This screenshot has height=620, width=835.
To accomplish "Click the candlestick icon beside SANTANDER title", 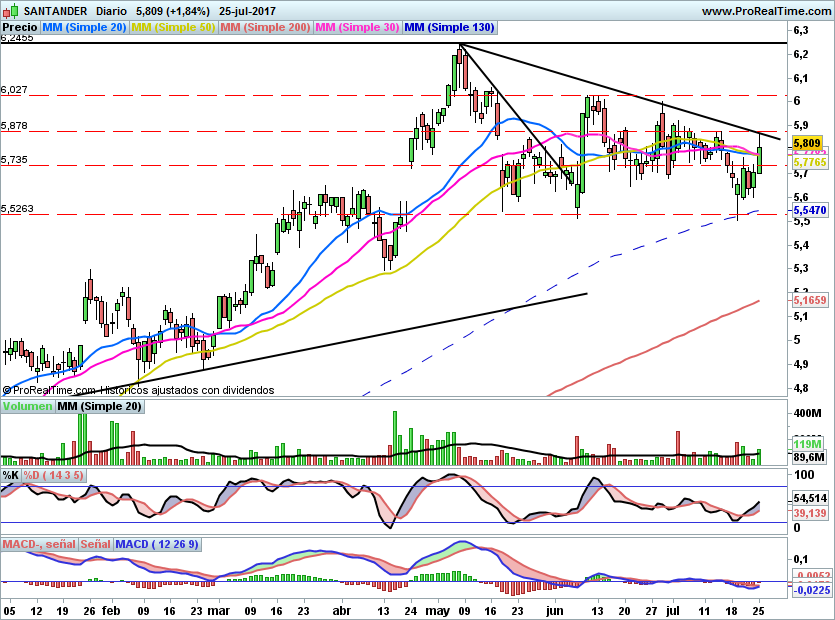I will [x=12, y=10].
